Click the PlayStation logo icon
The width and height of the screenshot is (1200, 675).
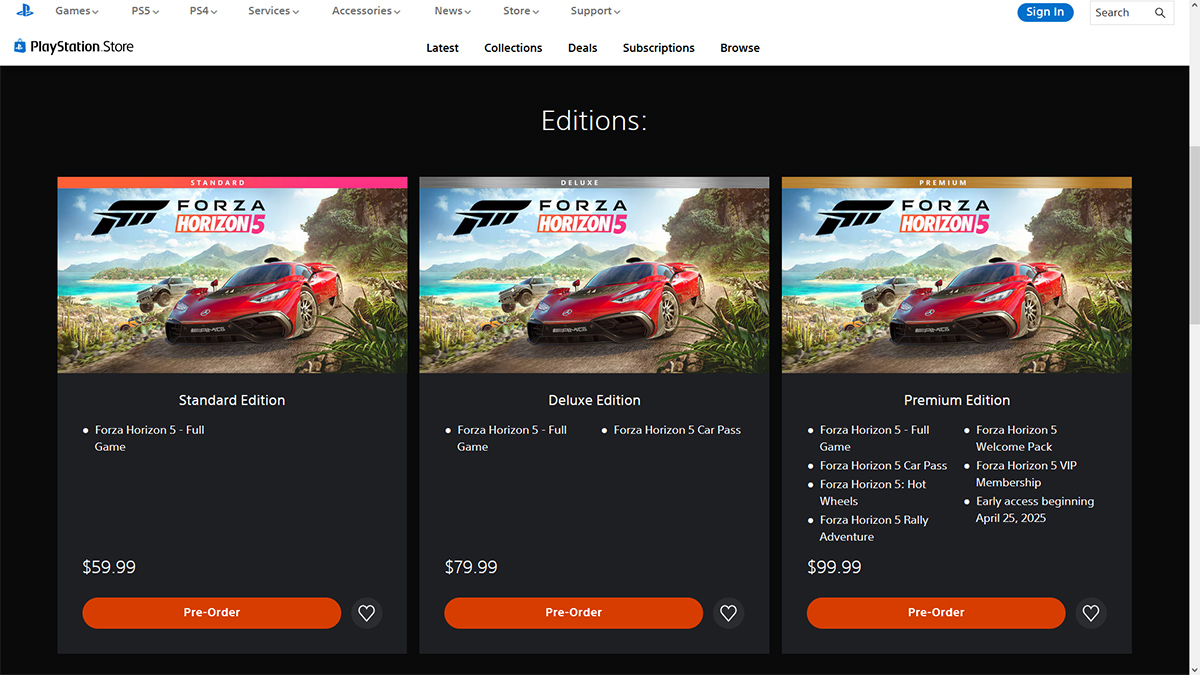25,10
